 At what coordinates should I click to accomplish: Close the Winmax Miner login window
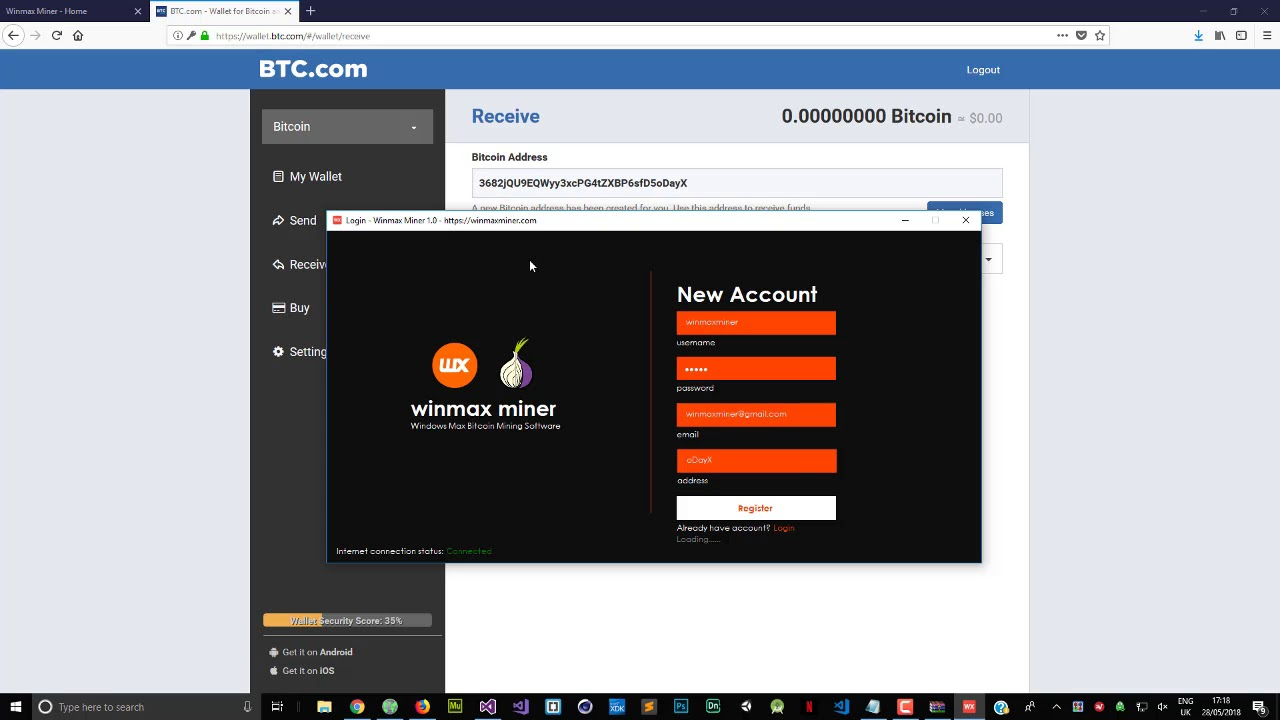pyautogui.click(x=966, y=221)
